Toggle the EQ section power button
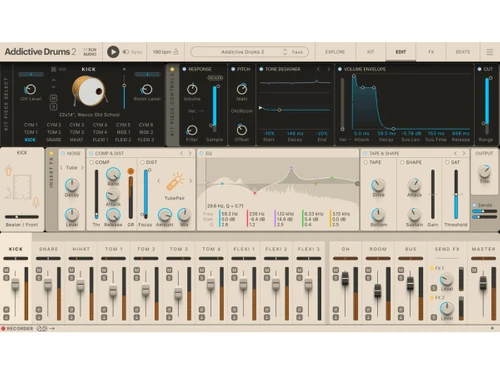The width and height of the screenshot is (500, 375). pyautogui.click(x=201, y=153)
